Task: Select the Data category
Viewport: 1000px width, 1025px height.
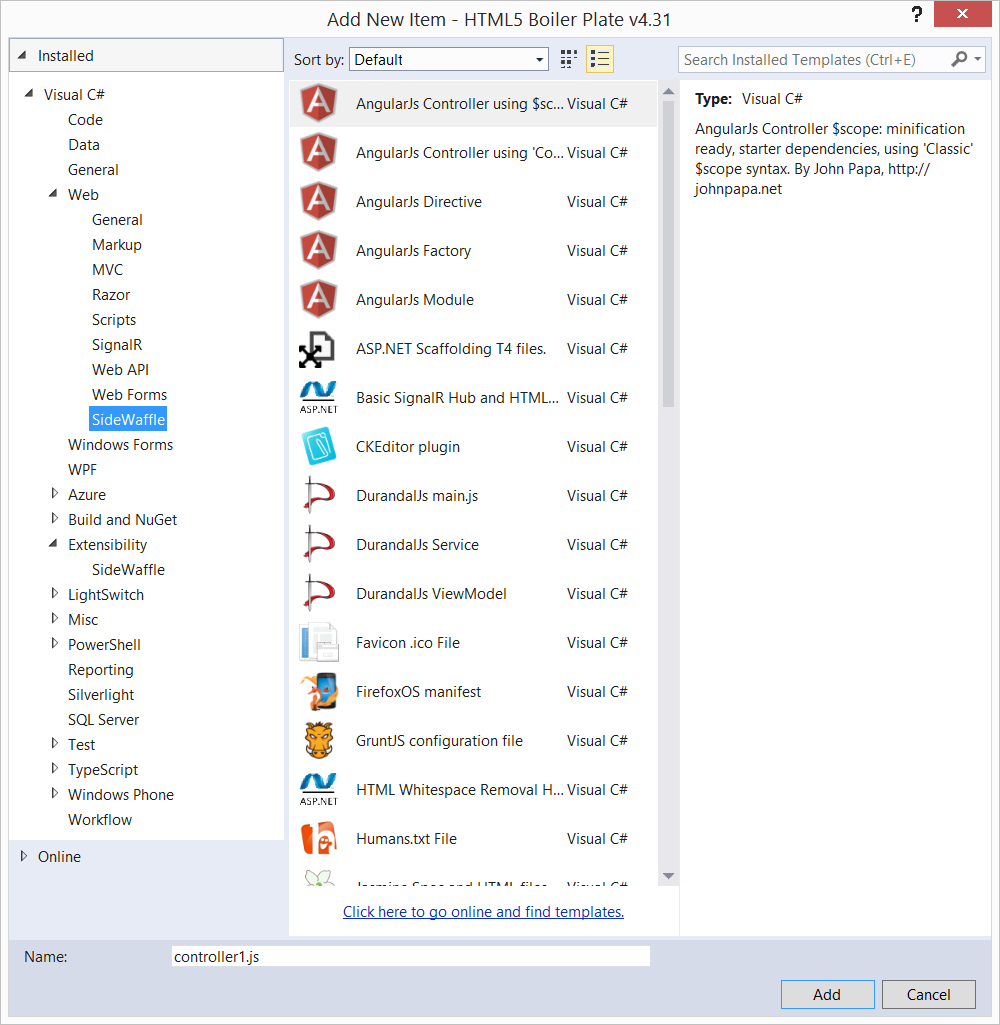Action: [84, 144]
